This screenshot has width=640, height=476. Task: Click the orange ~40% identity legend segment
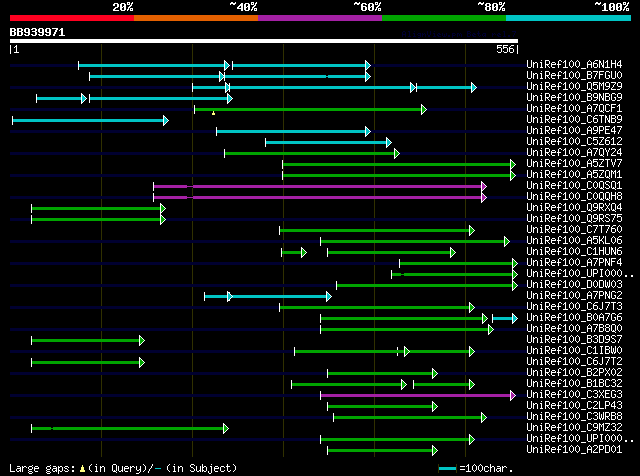coord(196,18)
